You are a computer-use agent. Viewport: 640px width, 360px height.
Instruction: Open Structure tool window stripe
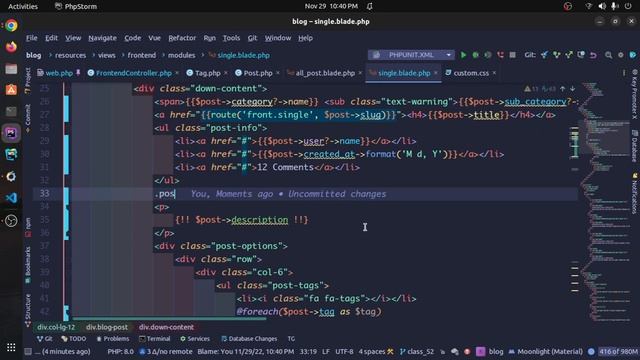(28, 310)
